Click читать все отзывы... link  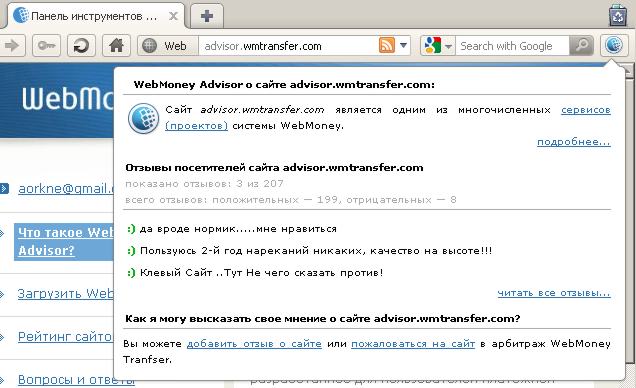point(554,293)
